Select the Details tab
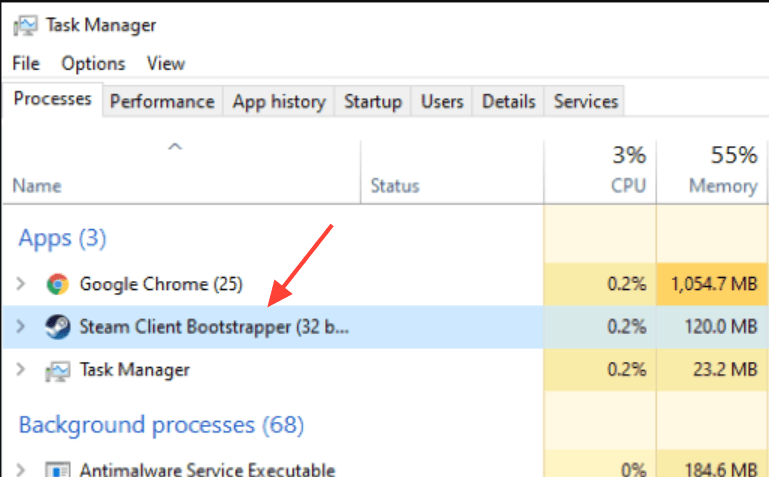This screenshot has height=477, width=769. tap(509, 101)
